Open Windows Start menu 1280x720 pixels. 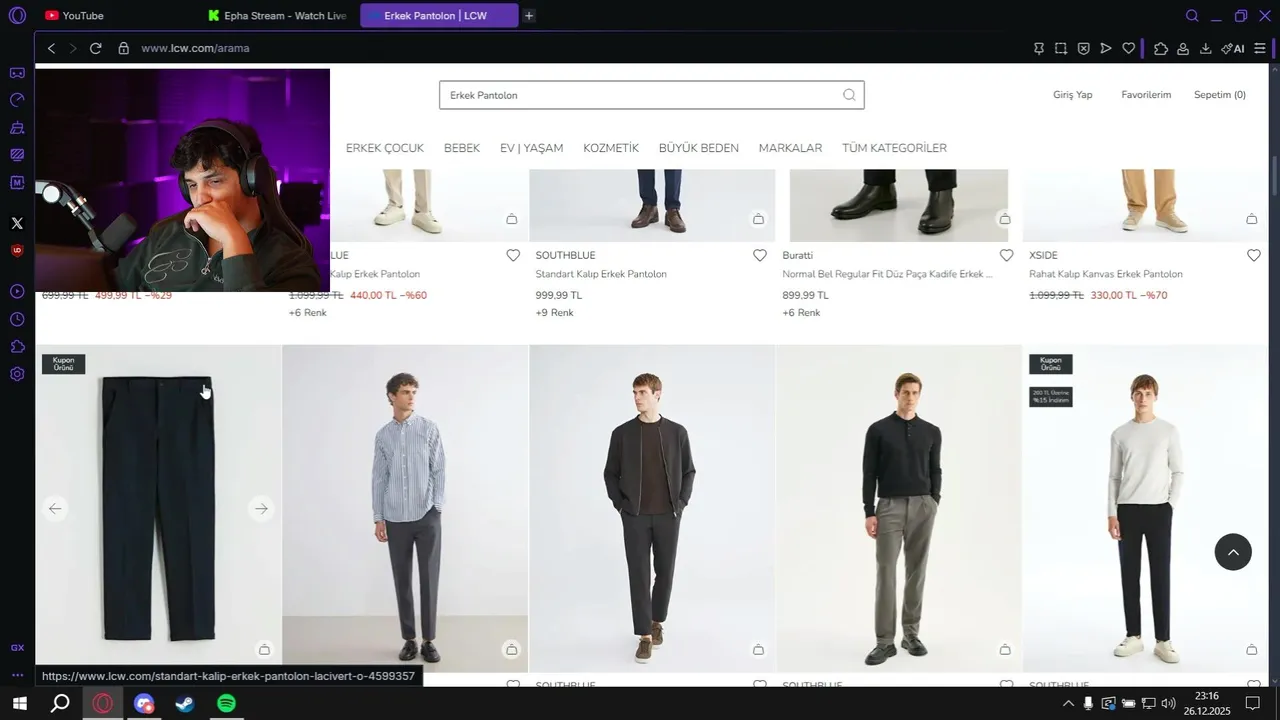[x=19, y=704]
